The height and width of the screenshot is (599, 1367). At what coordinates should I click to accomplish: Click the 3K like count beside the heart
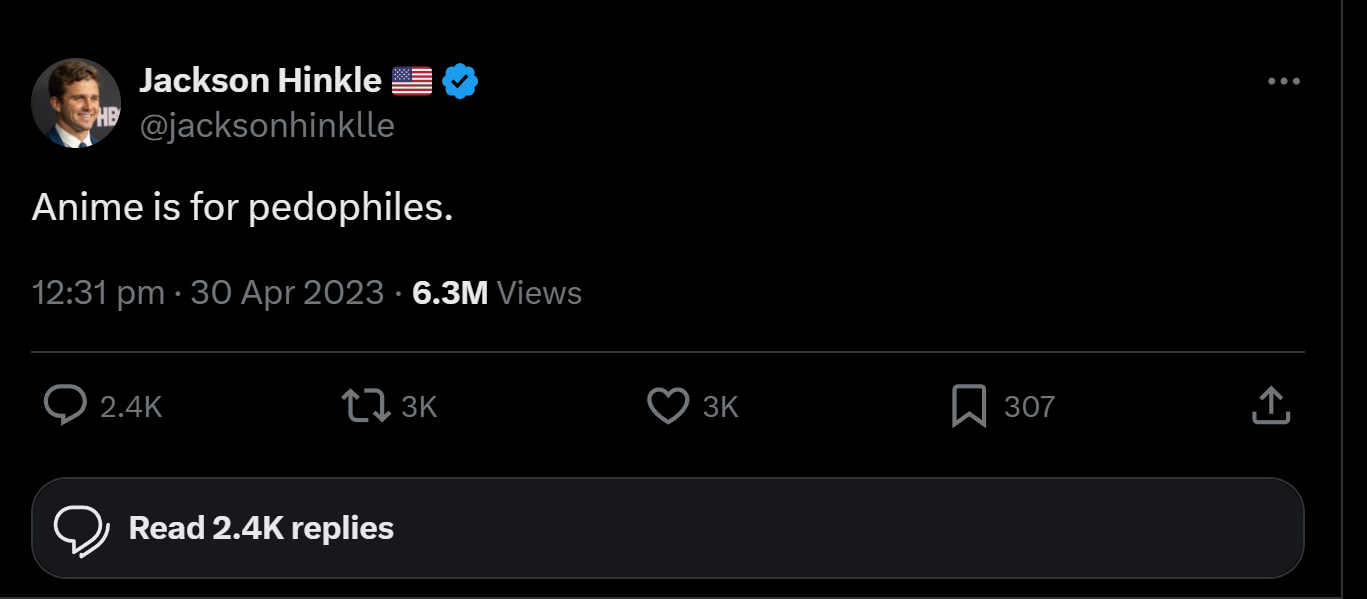pyautogui.click(x=720, y=407)
